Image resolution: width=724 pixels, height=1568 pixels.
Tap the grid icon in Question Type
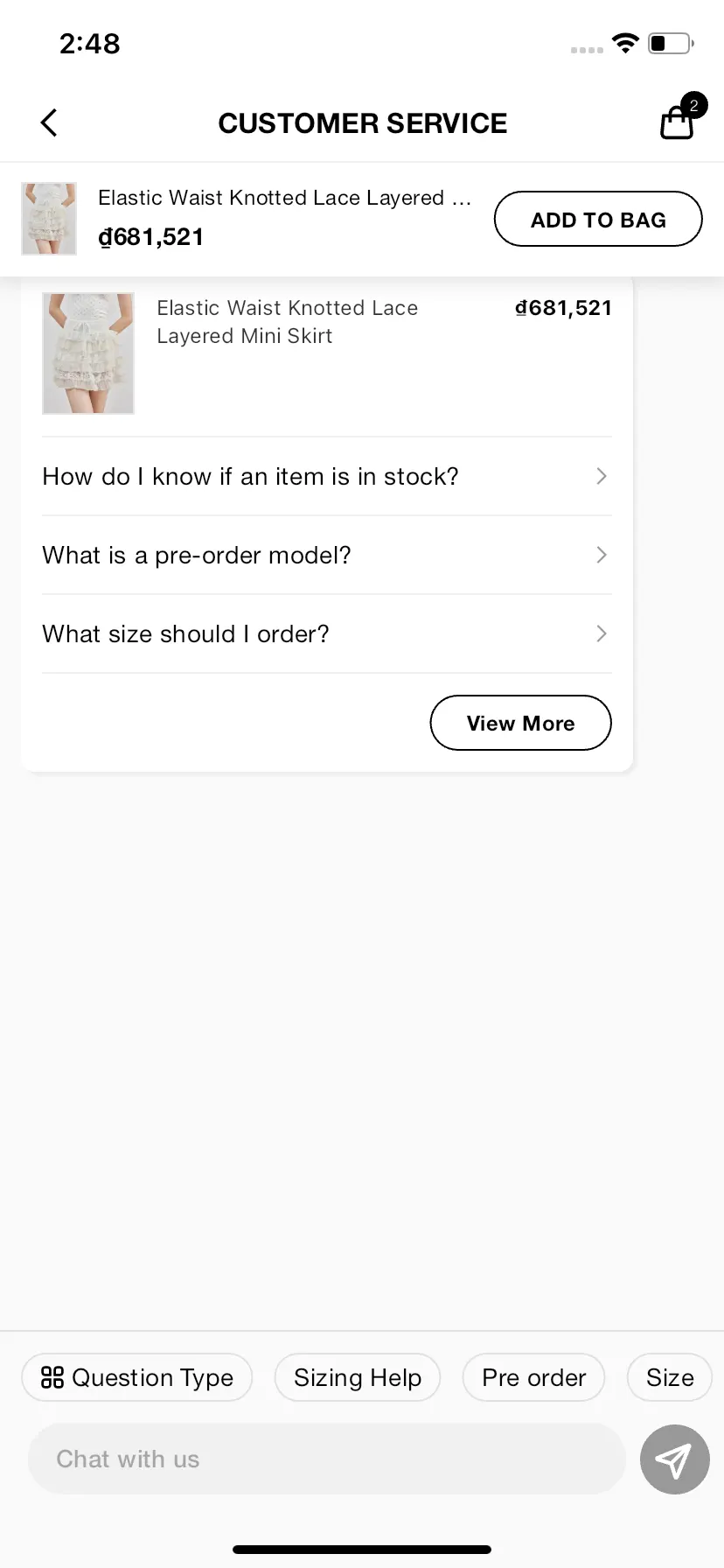point(52,1377)
